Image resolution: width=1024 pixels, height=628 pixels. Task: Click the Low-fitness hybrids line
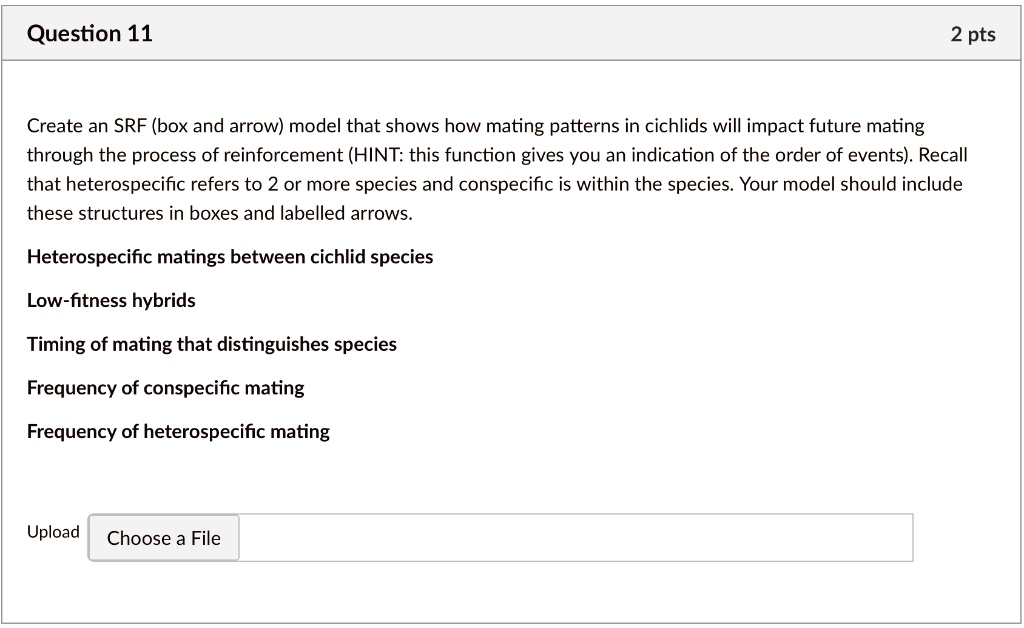(111, 300)
